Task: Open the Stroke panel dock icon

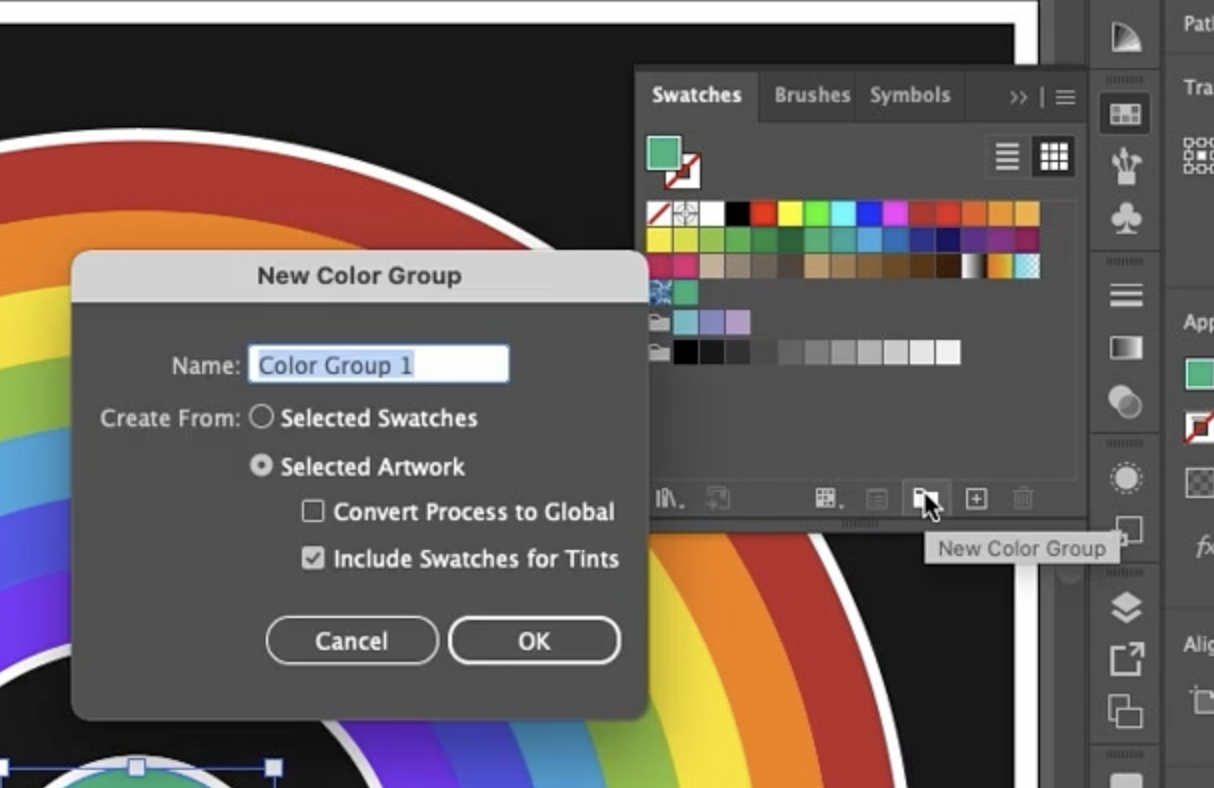Action: 1127,295
